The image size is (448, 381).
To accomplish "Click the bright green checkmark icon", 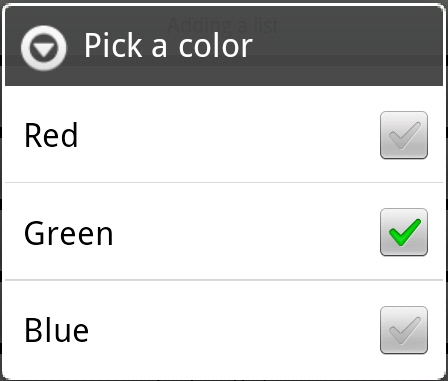I will [x=405, y=233].
